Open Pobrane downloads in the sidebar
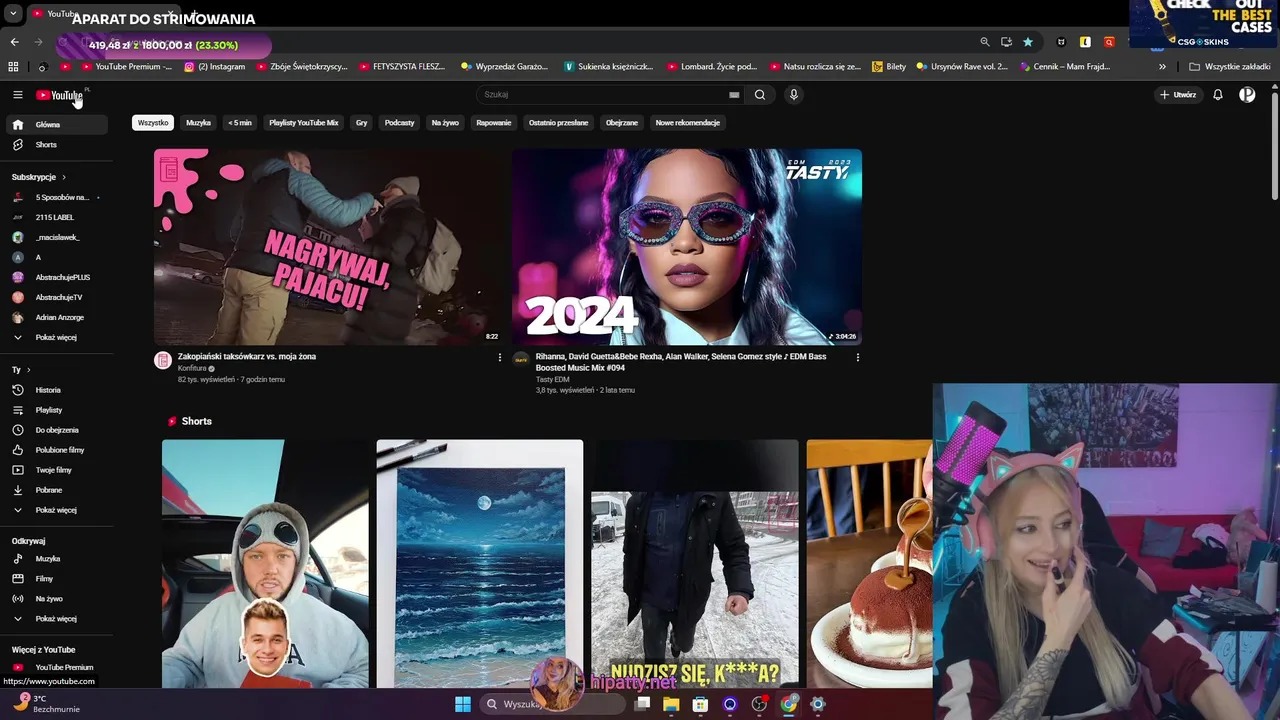This screenshot has height=720, width=1280. tap(55, 490)
